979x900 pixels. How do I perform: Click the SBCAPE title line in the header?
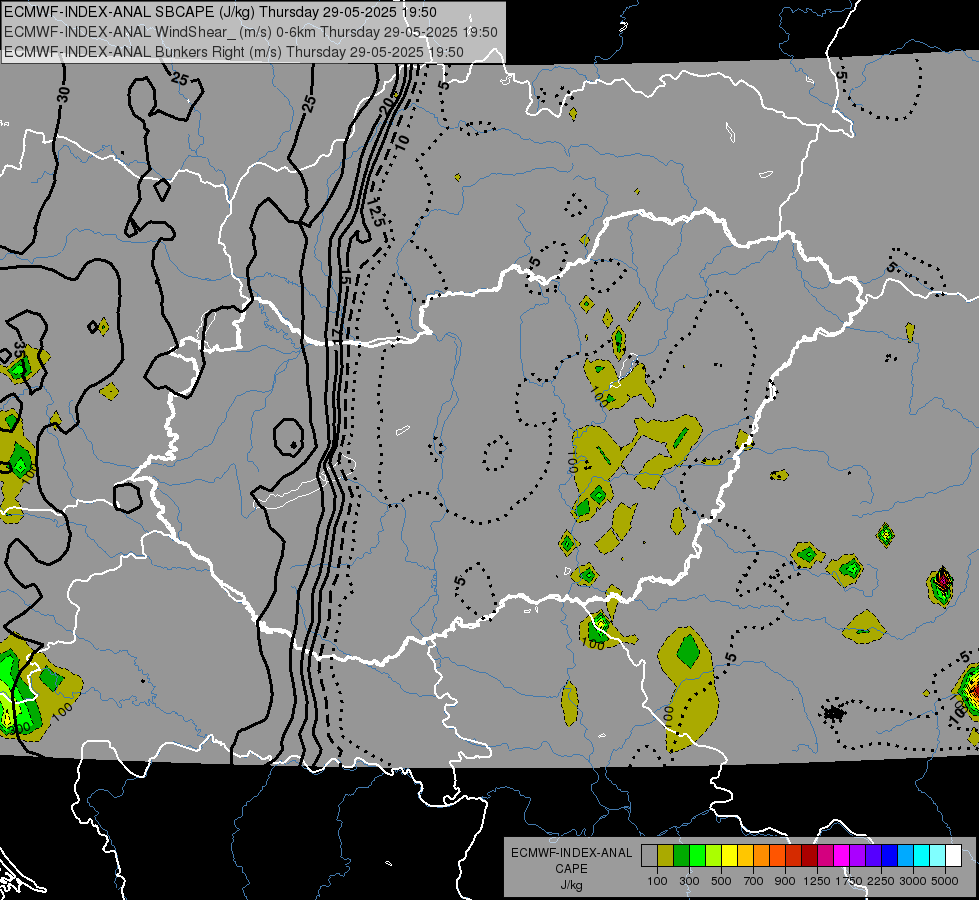coord(220,12)
